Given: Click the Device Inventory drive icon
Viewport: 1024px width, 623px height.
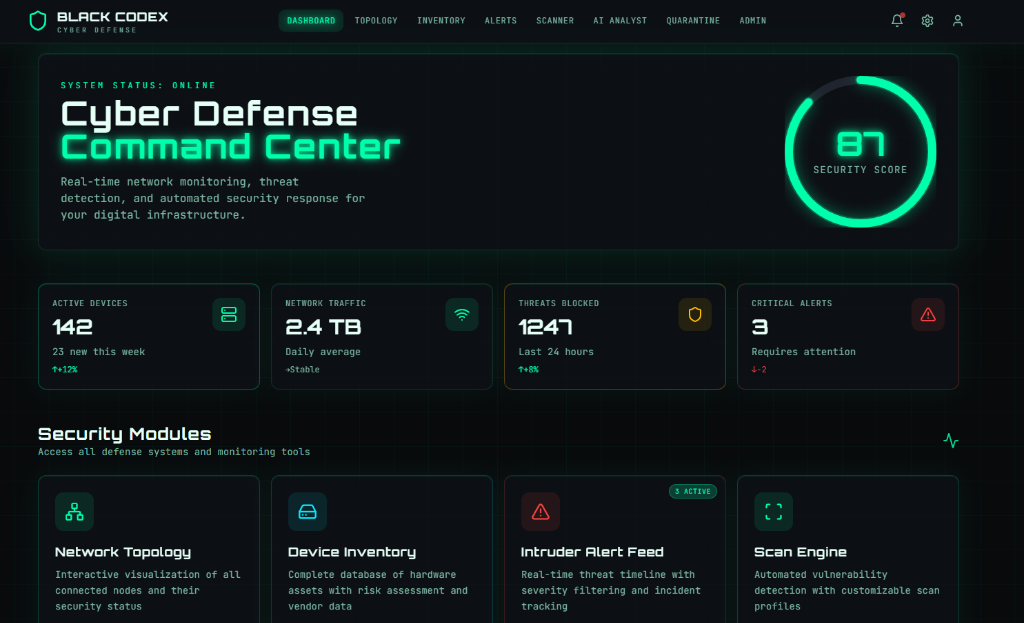Looking at the screenshot, I should (x=308, y=511).
